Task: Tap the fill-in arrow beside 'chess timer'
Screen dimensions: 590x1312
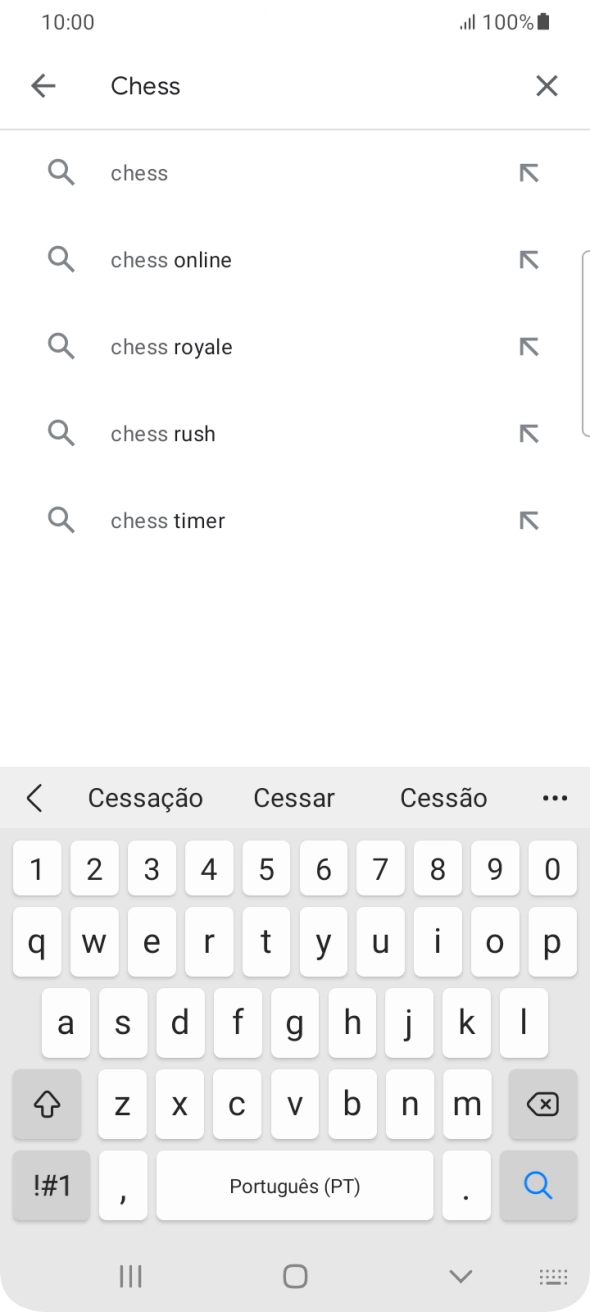Action: pos(527,520)
